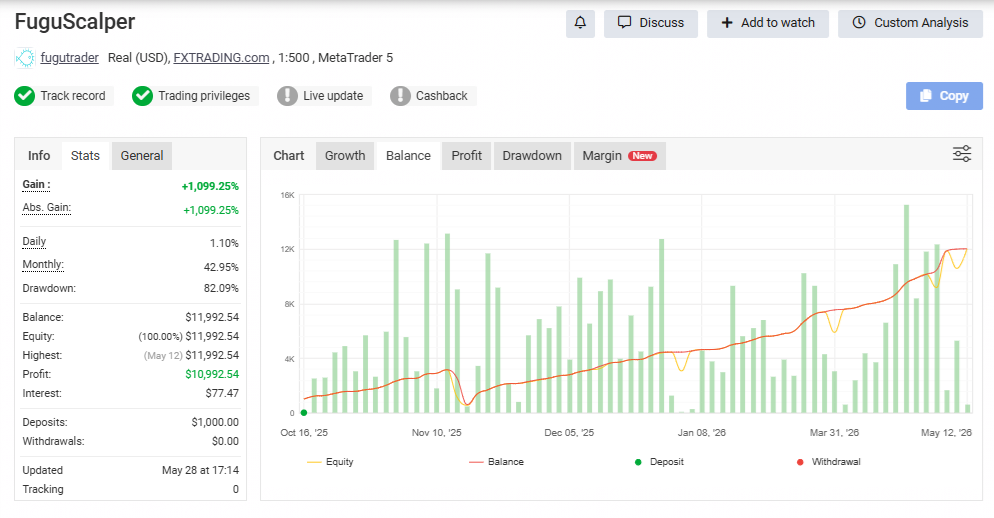Toggle Equity series in chart legend

[x=330, y=462]
